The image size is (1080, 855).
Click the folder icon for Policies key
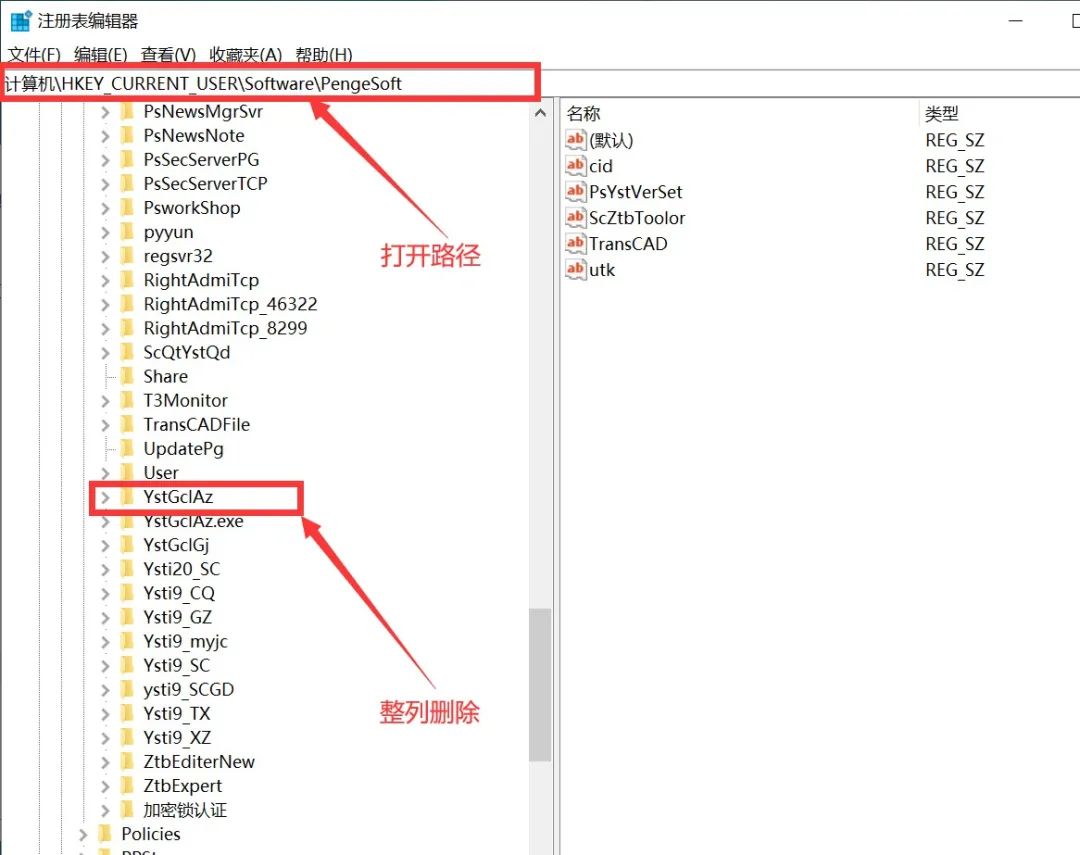click(105, 834)
